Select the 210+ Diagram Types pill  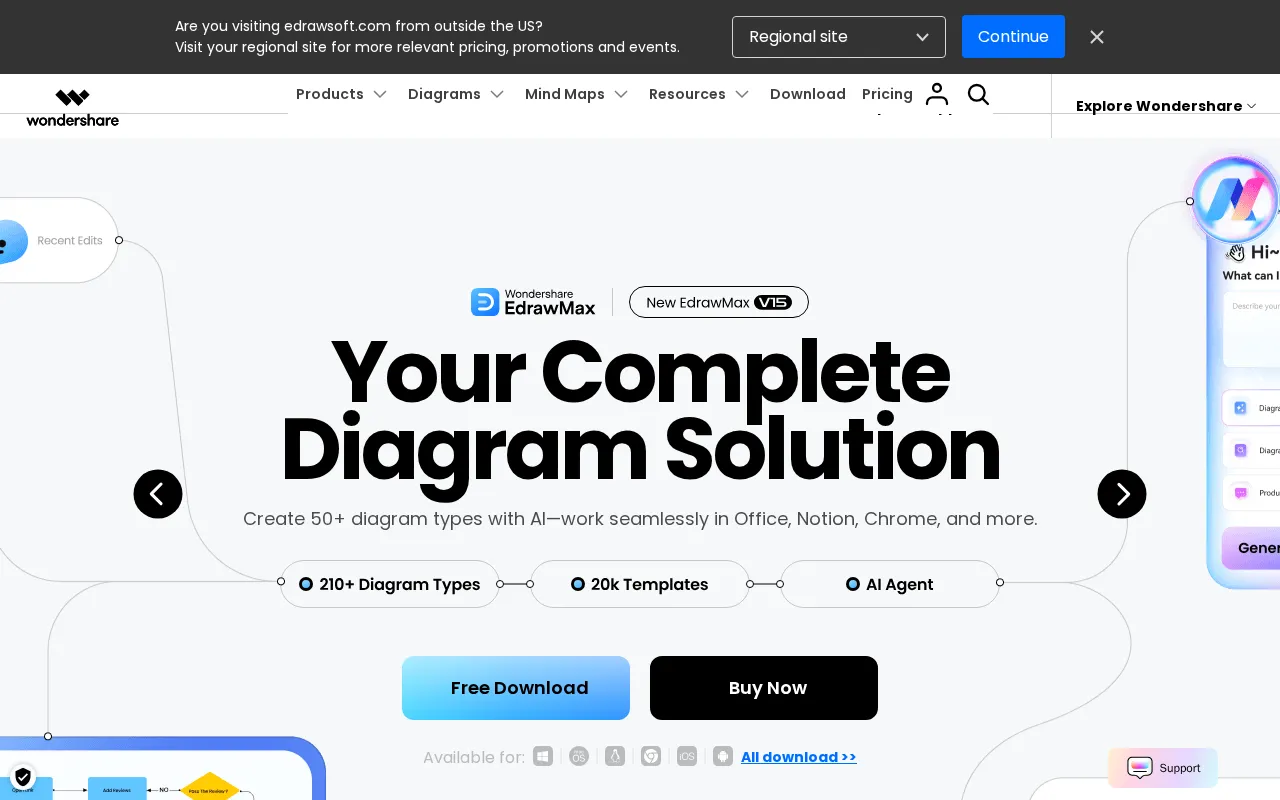point(390,584)
